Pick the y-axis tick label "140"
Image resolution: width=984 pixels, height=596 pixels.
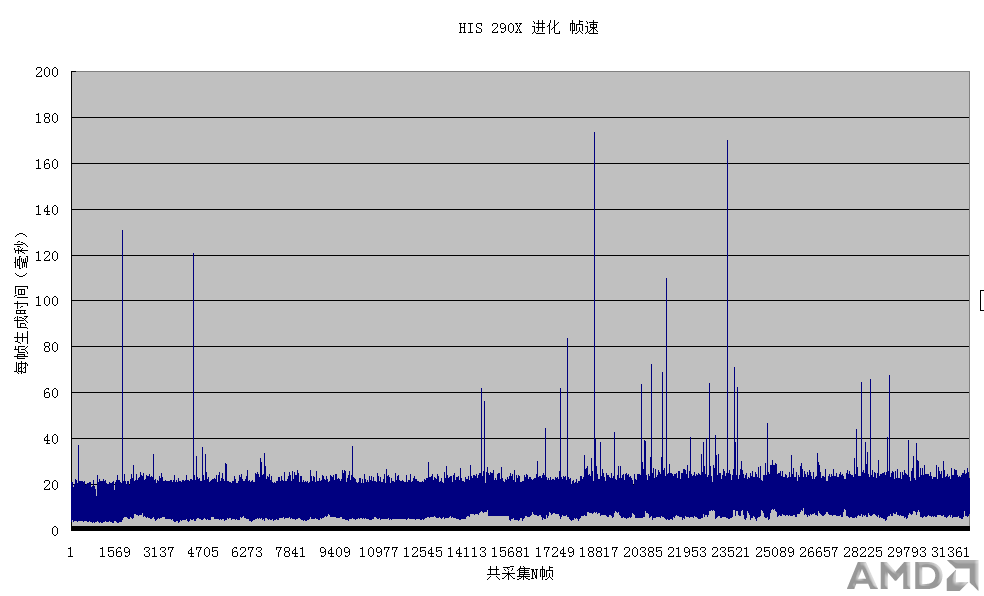coord(47,210)
